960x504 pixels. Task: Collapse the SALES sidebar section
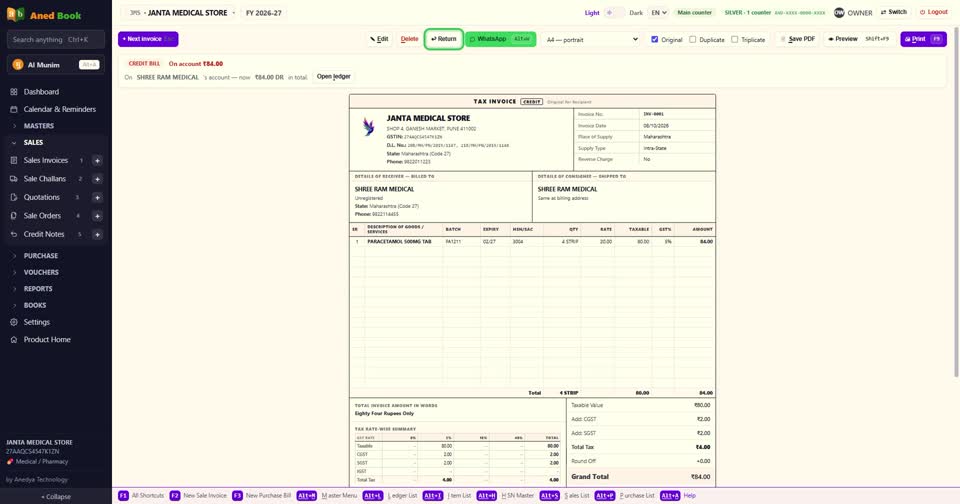click(33, 142)
